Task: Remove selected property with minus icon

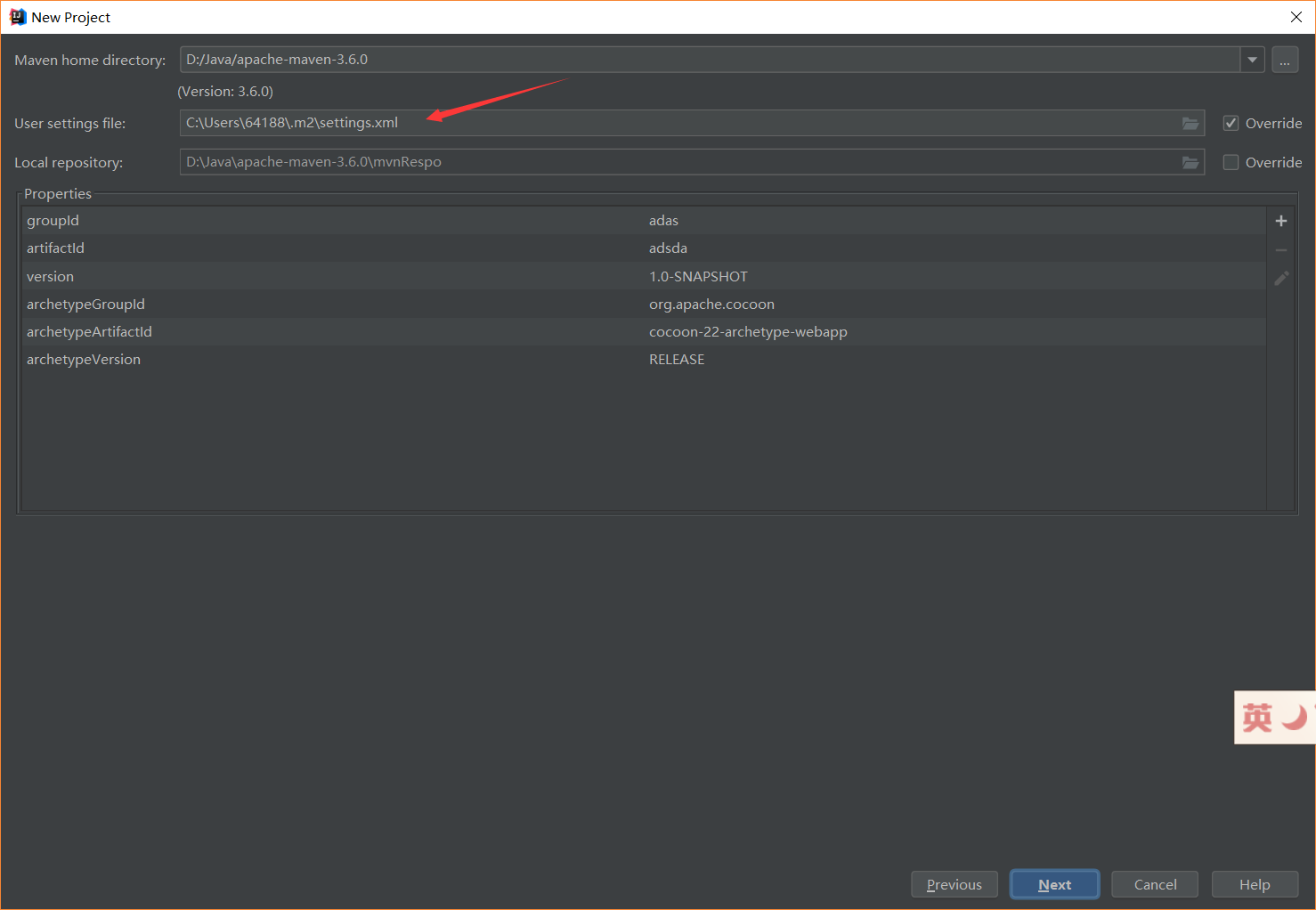Action: click(1281, 250)
